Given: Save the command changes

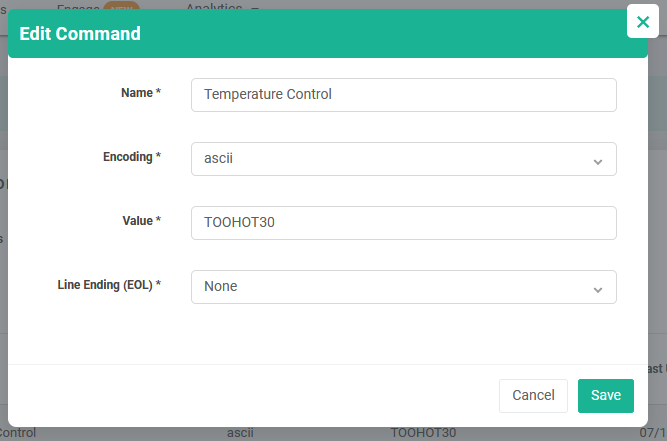Looking at the screenshot, I should pos(605,396).
